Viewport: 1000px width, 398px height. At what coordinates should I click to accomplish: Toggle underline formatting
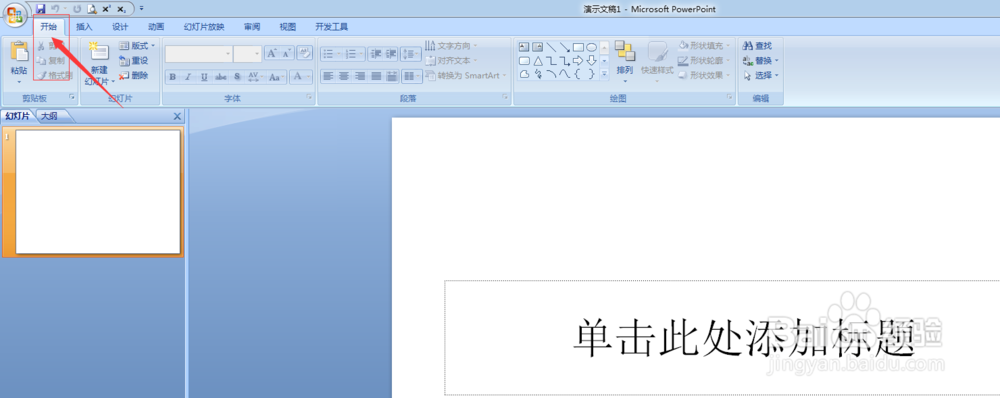click(x=204, y=77)
